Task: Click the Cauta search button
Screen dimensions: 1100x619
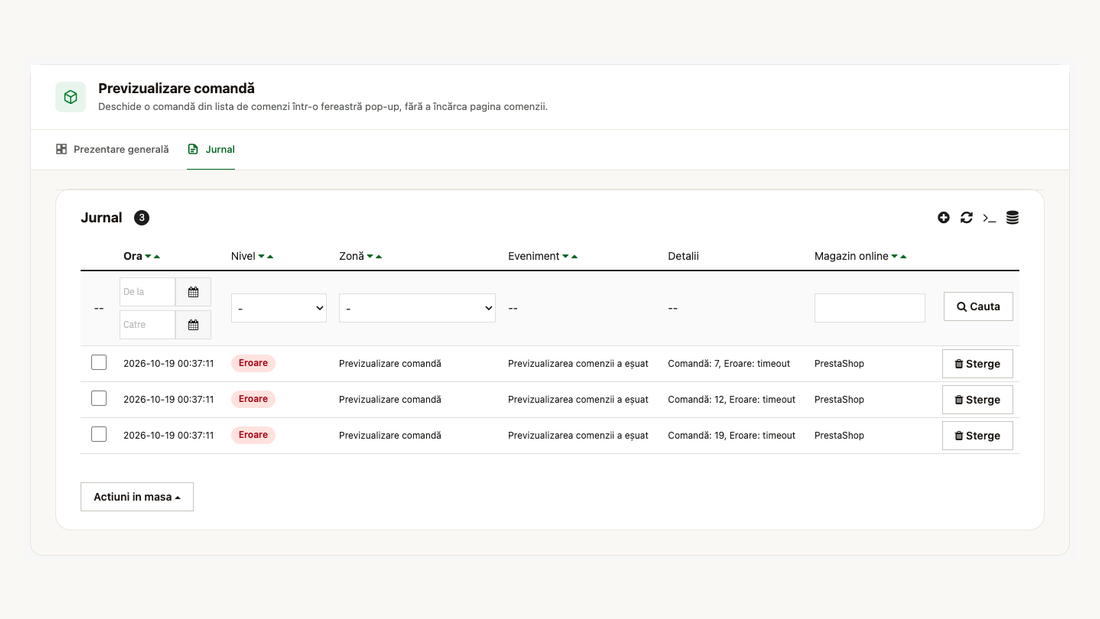Action: tap(978, 307)
